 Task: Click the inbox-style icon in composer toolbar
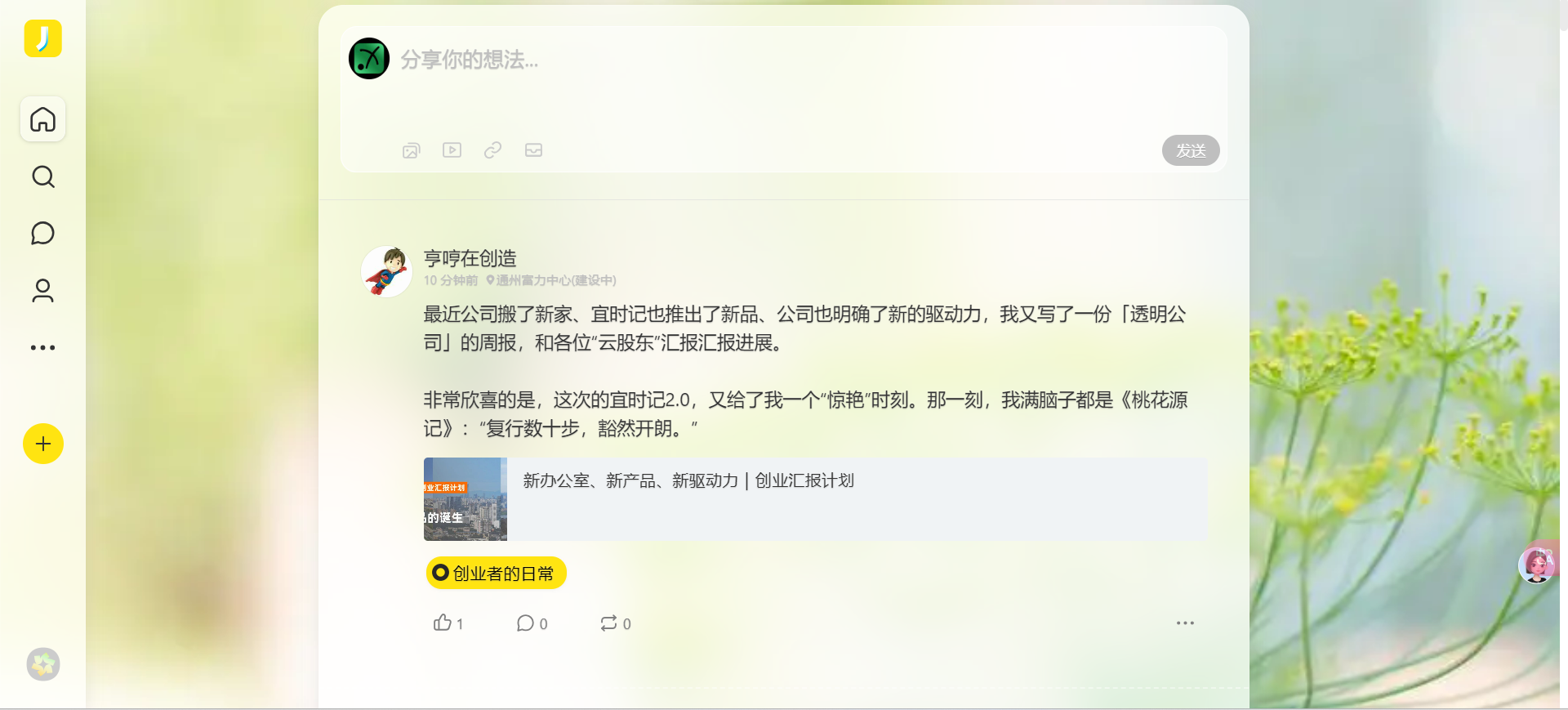click(533, 150)
